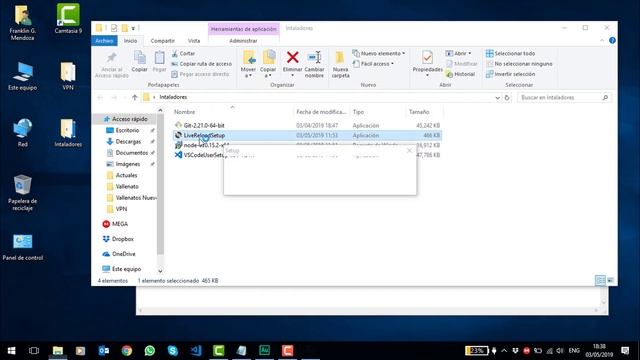
Task: Open the Este equipo desktop icon
Action: click(x=22, y=76)
